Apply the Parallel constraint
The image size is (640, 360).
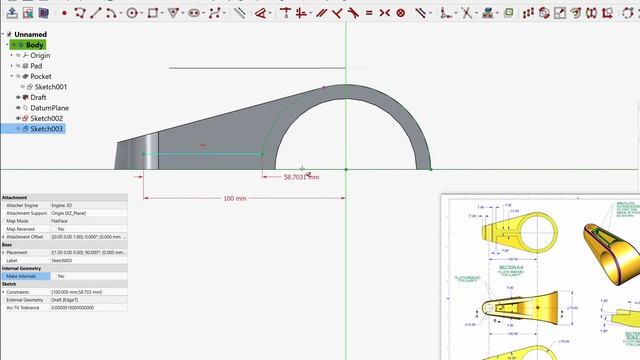point(322,13)
